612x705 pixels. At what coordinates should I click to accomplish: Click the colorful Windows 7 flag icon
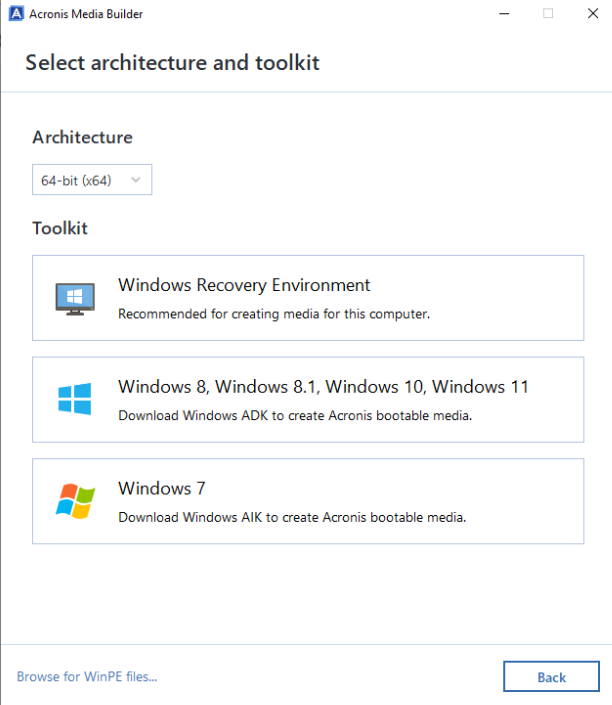click(75, 501)
